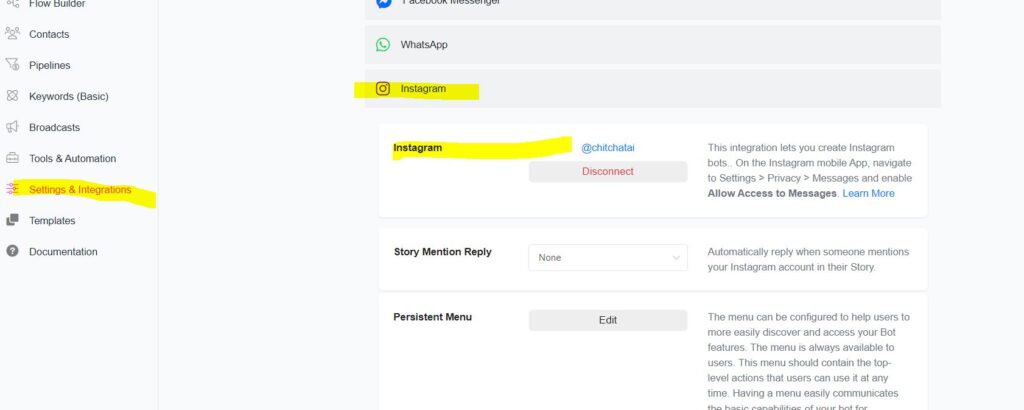The image size is (1024, 410).
Task: Disconnect the Instagram account
Action: tap(607, 172)
